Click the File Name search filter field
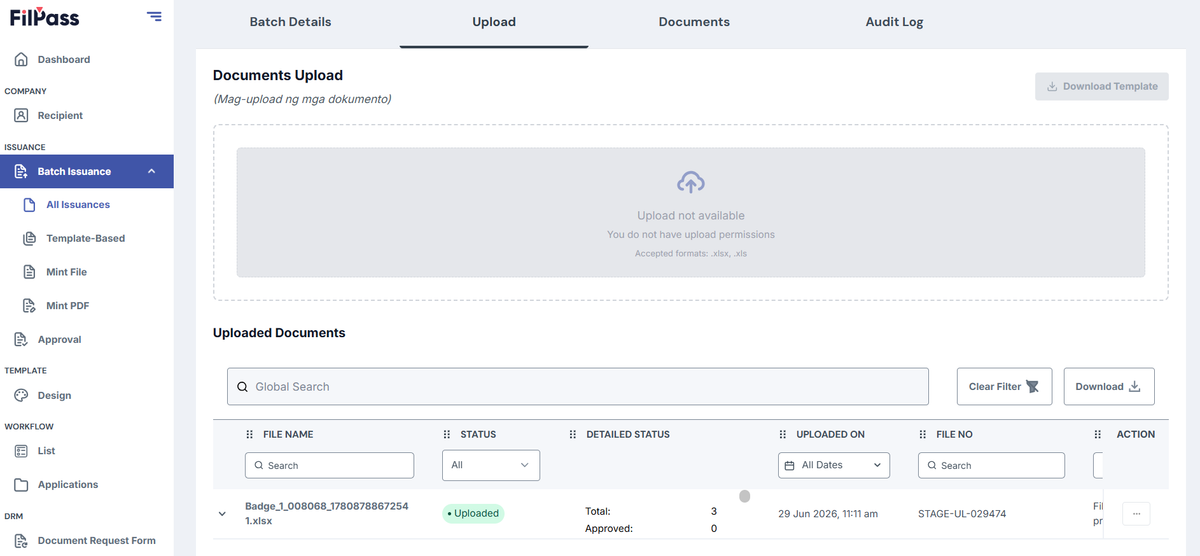 pos(329,466)
